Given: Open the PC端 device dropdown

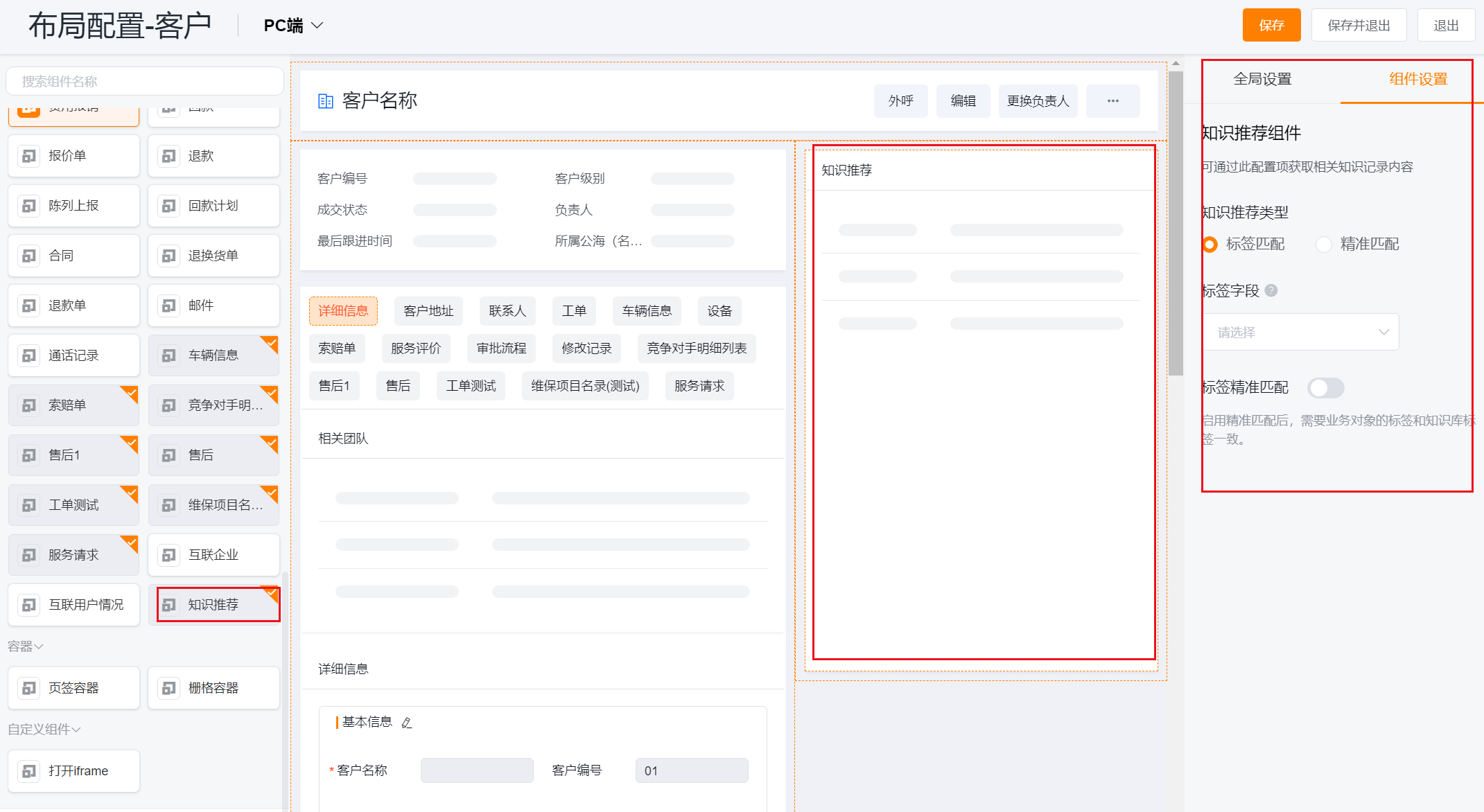Looking at the screenshot, I should point(293,26).
